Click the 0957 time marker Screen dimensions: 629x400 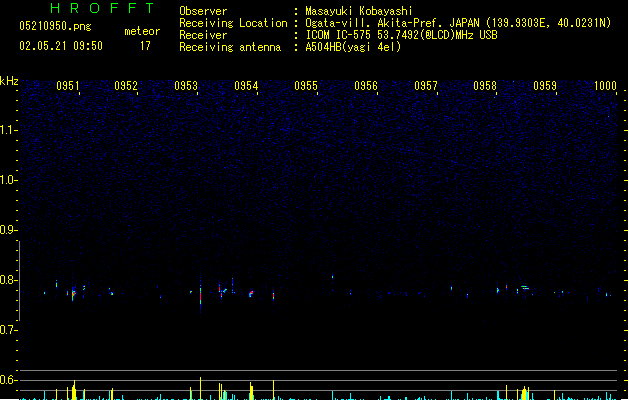coord(426,85)
